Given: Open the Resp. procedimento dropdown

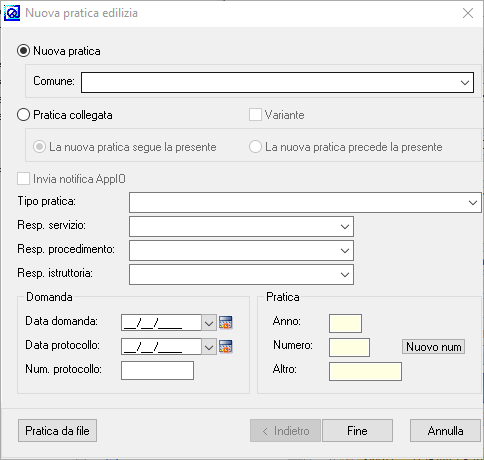Looking at the screenshot, I should pyautogui.click(x=345, y=251).
